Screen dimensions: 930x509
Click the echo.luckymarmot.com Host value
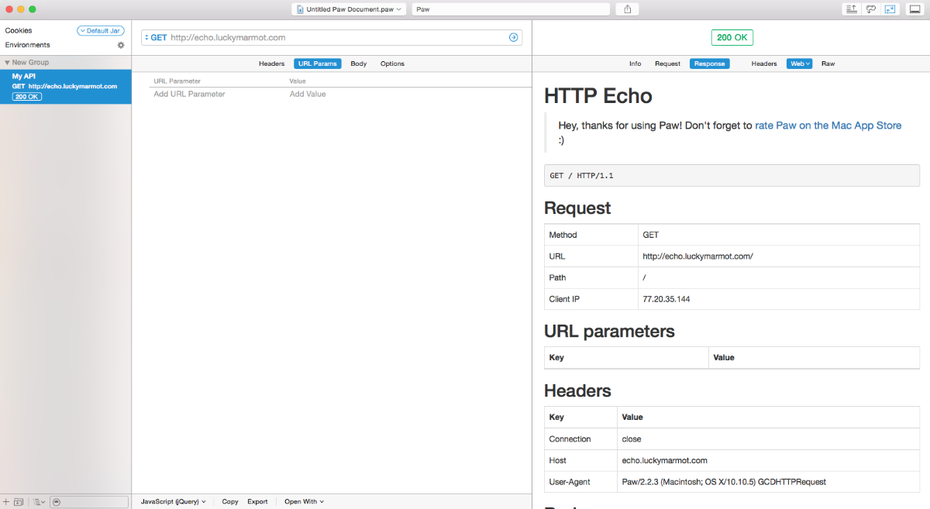pyautogui.click(x=664, y=460)
